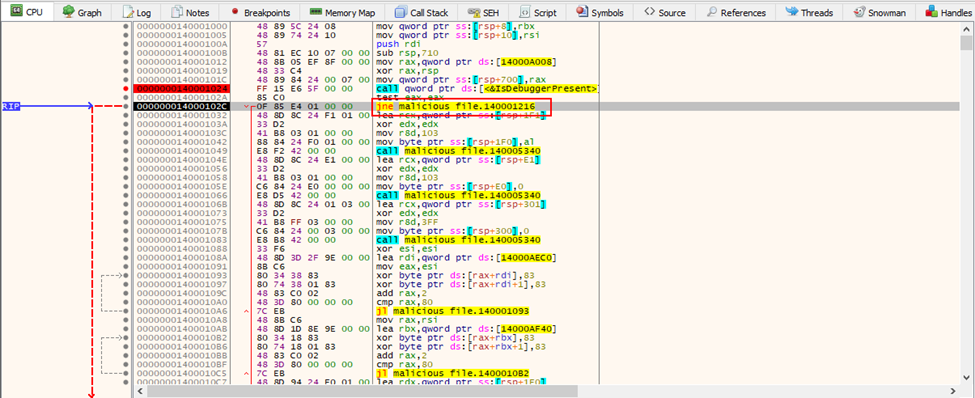Toggle breakpoint bullet at address 0000000140001049

coord(126,151)
